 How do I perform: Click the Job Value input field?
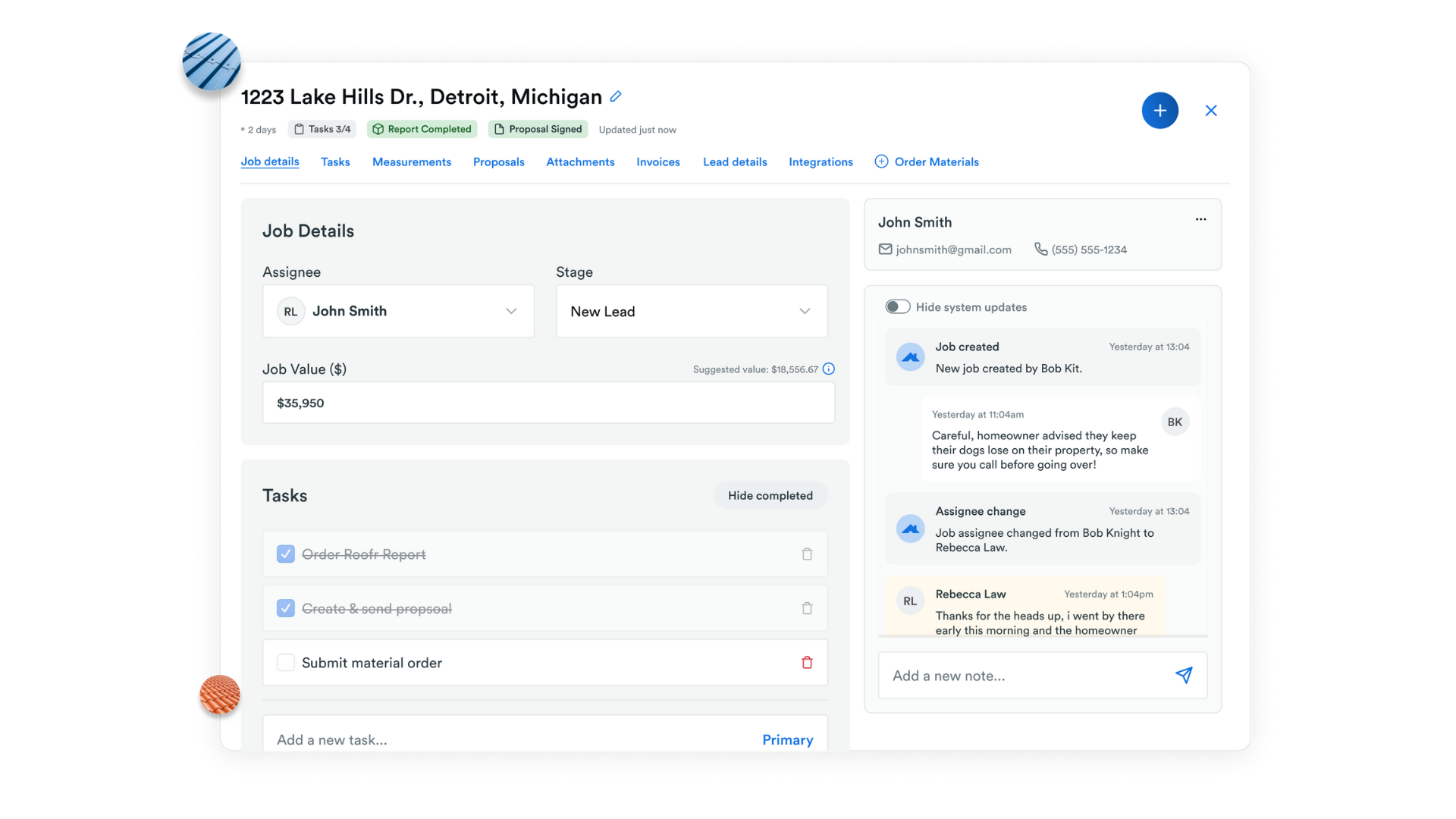(x=549, y=403)
